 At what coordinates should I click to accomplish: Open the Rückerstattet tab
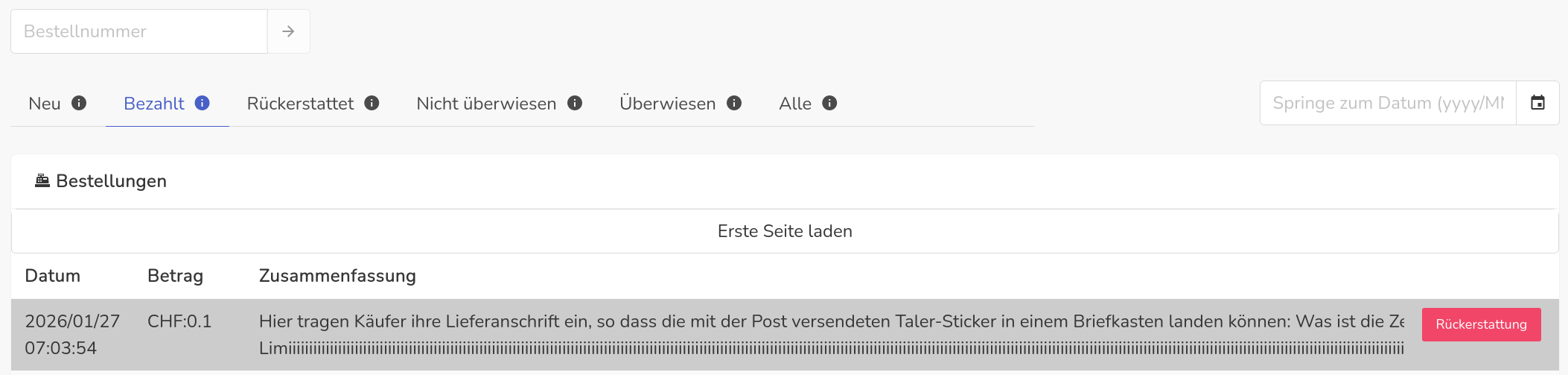300,104
